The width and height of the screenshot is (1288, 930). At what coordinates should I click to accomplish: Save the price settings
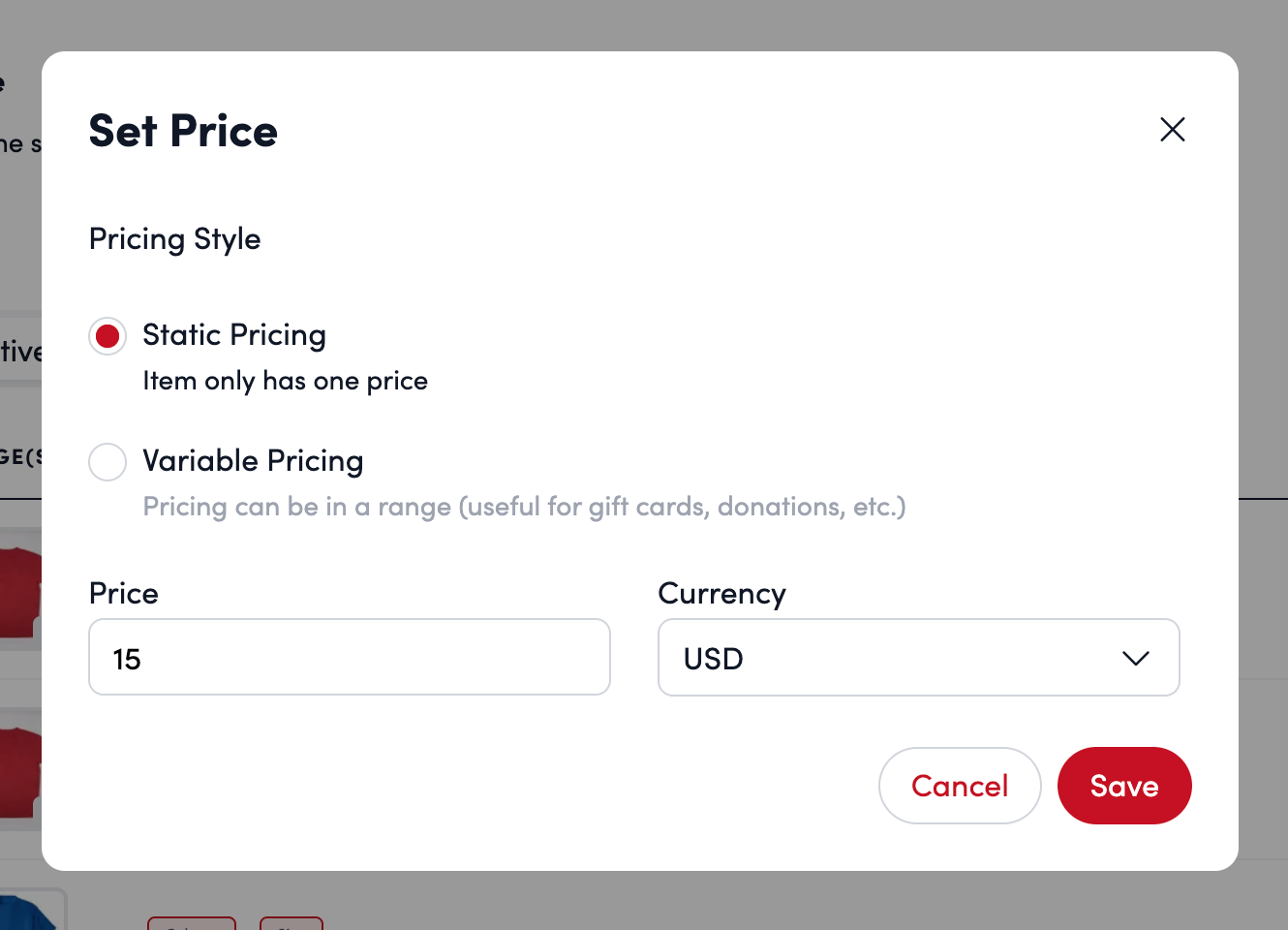pos(1123,786)
